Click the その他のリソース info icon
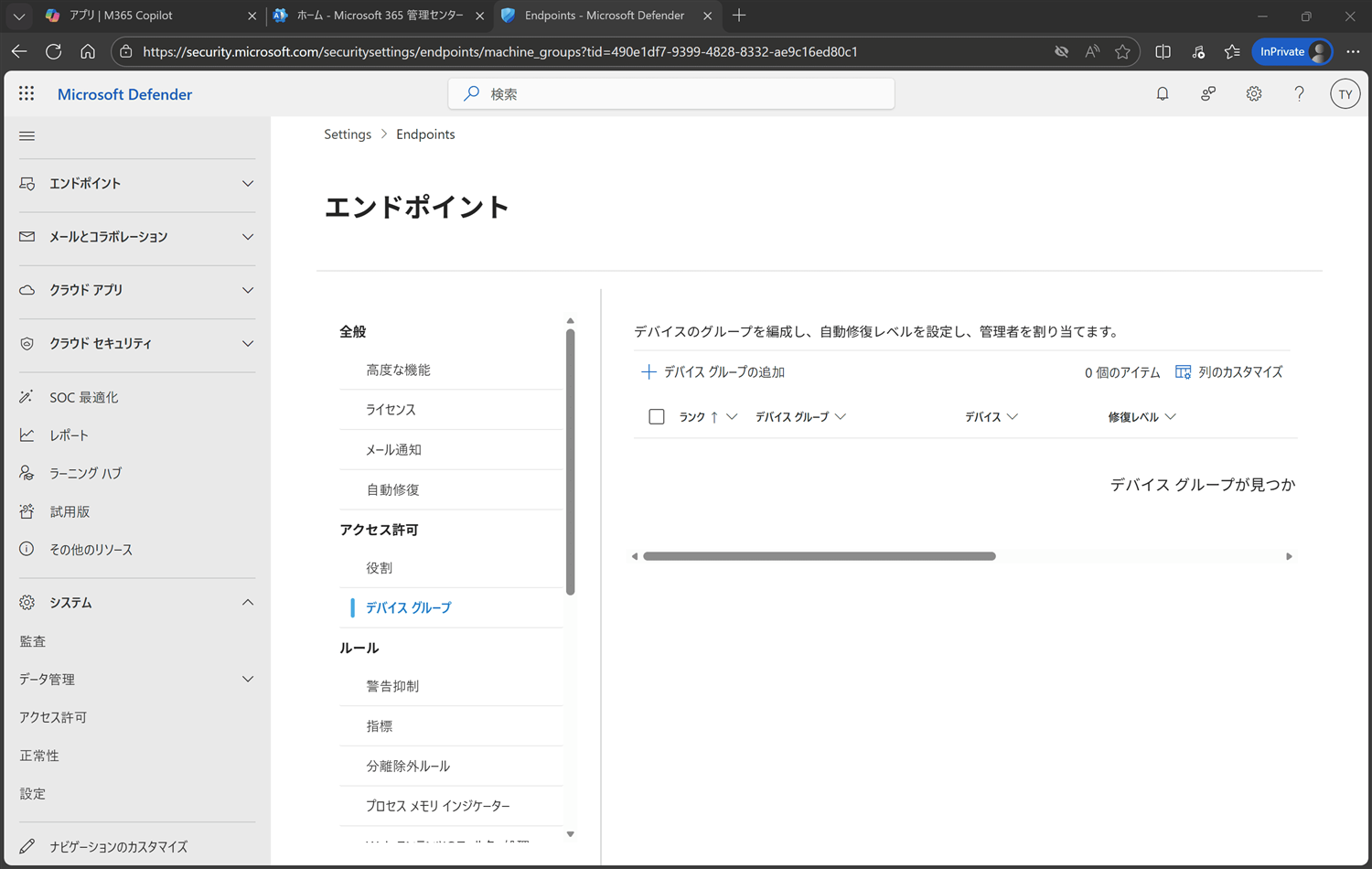This screenshot has height=869, width=1372. tap(27, 549)
